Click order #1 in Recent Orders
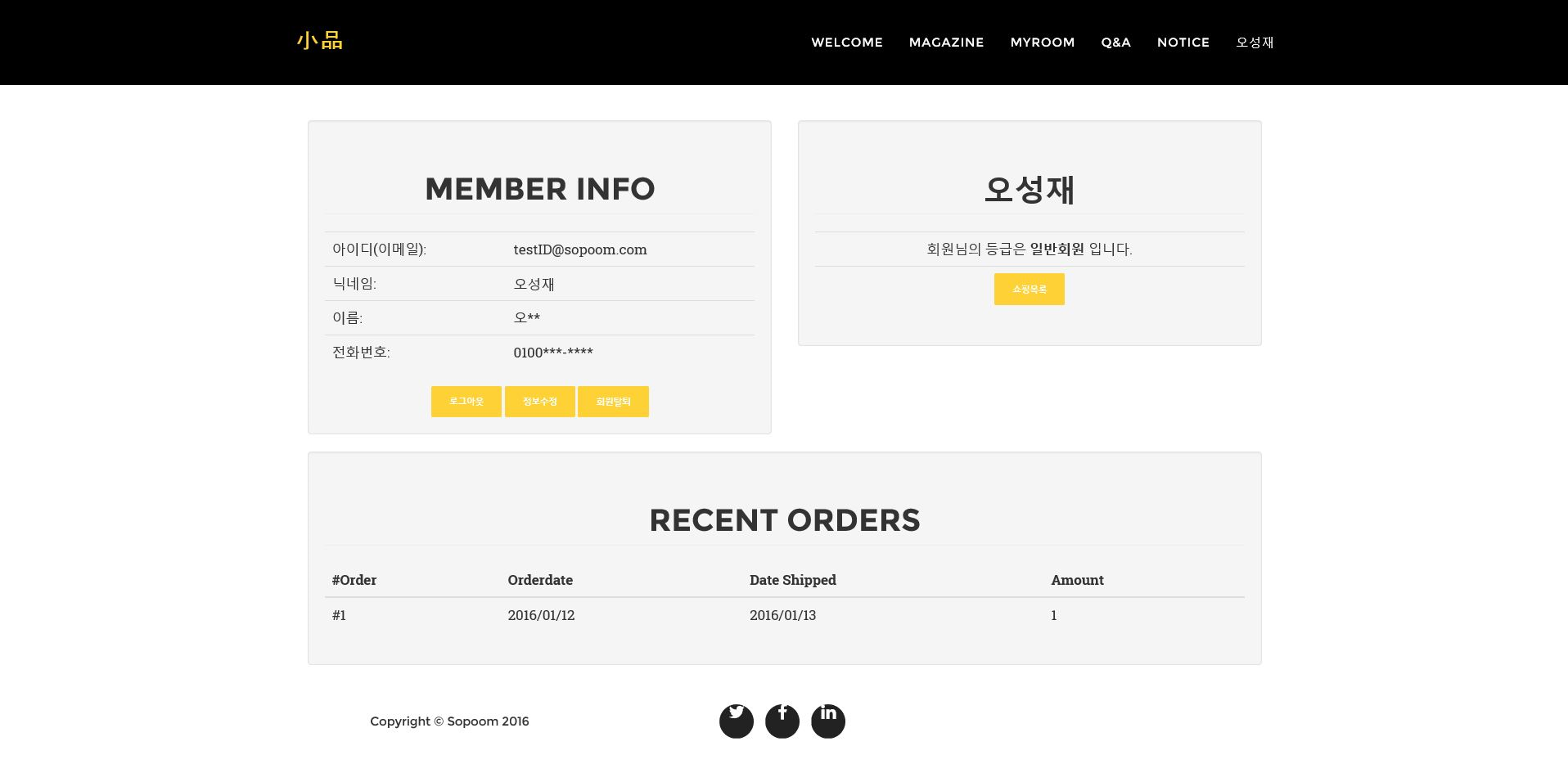This screenshot has height=764, width=1568. 339,615
